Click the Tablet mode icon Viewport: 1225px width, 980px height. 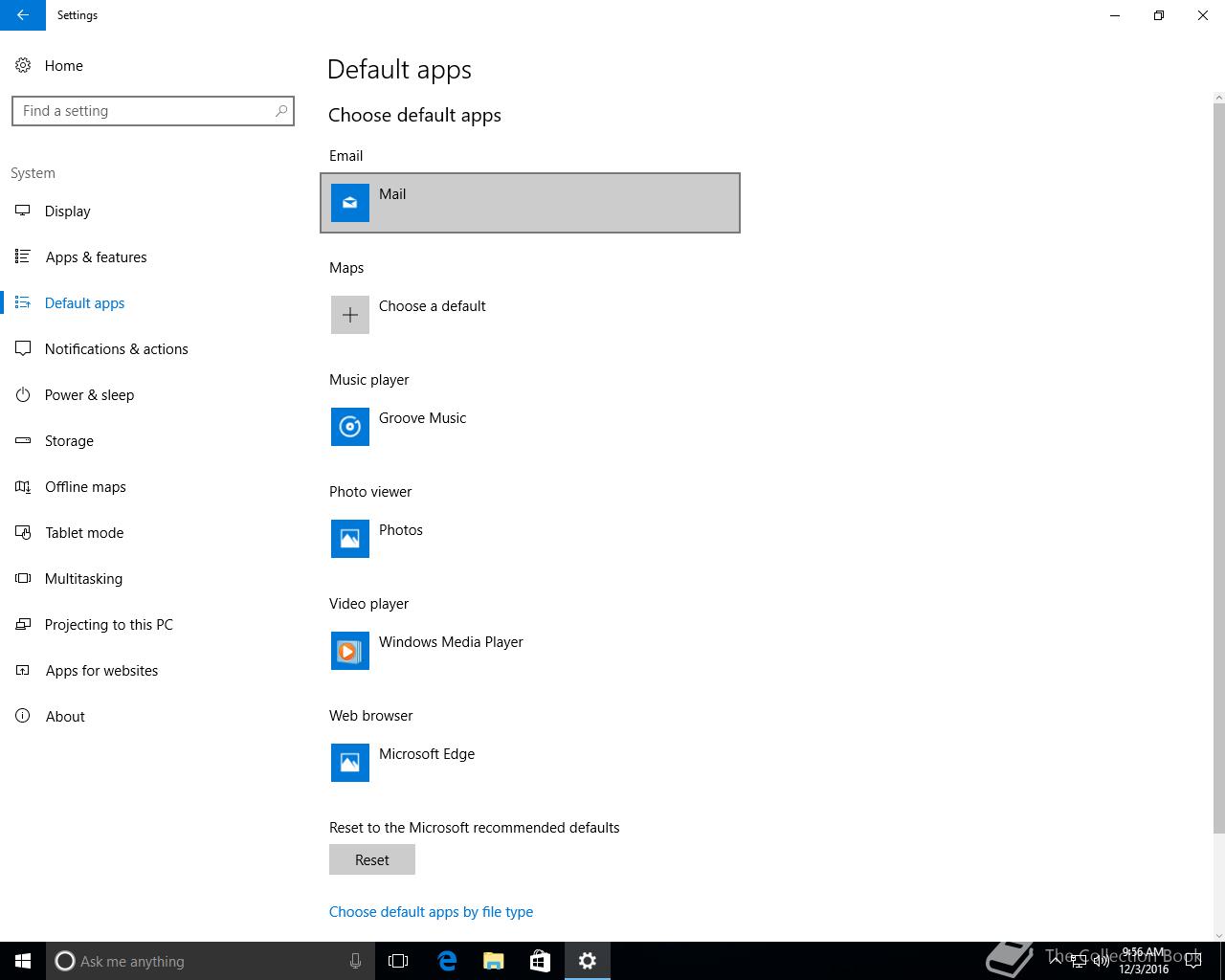(23, 532)
